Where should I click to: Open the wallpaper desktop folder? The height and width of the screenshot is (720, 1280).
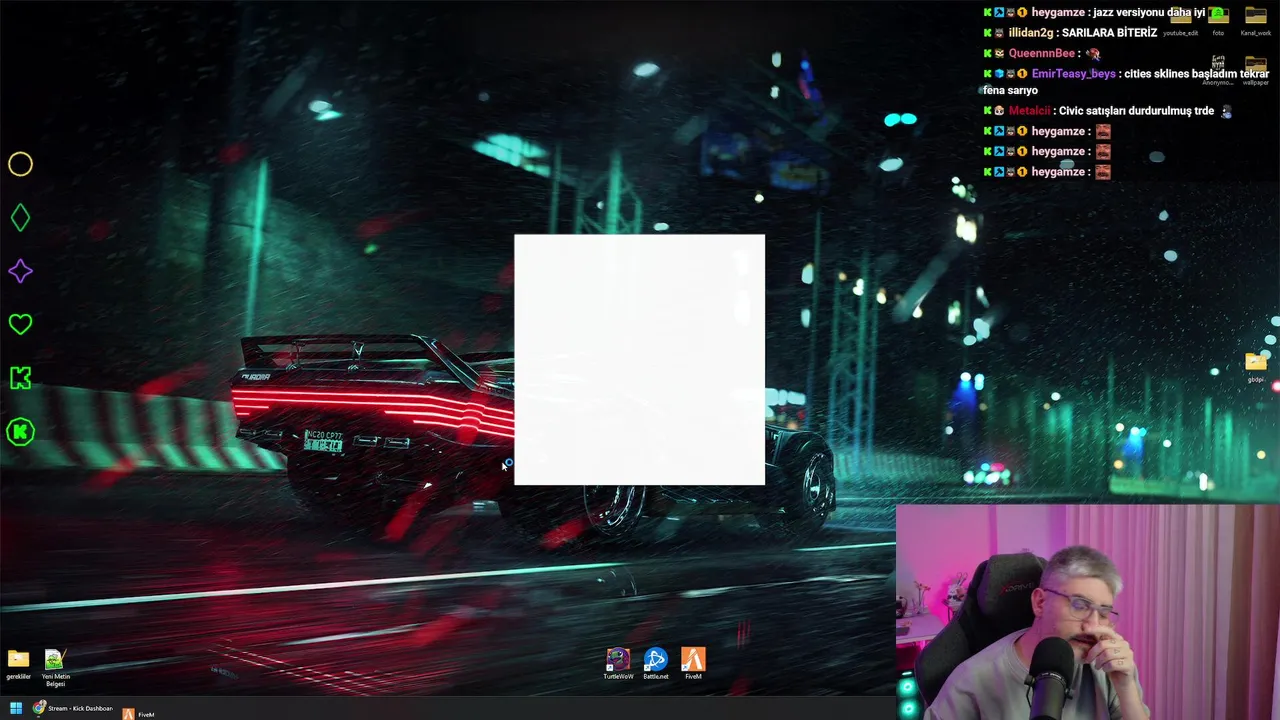tap(1255, 71)
